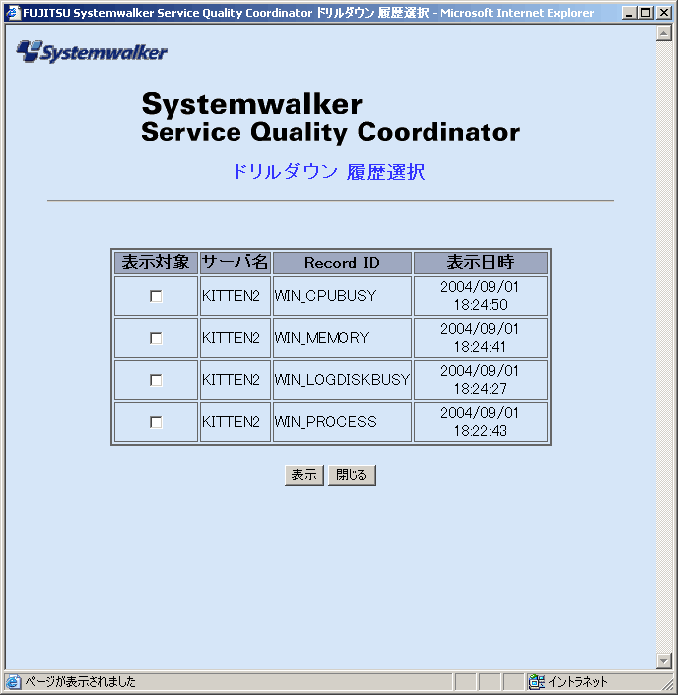Click the IE page icon in status bar

tap(13, 682)
